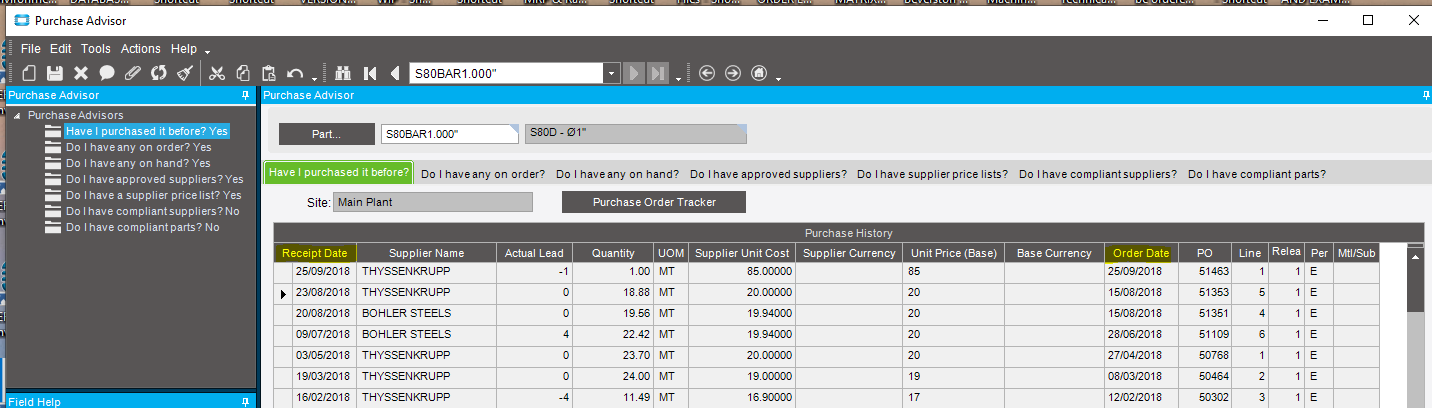1432x408 pixels.
Task: Collapse the Purchase Advisors tree node
Action: point(17,116)
